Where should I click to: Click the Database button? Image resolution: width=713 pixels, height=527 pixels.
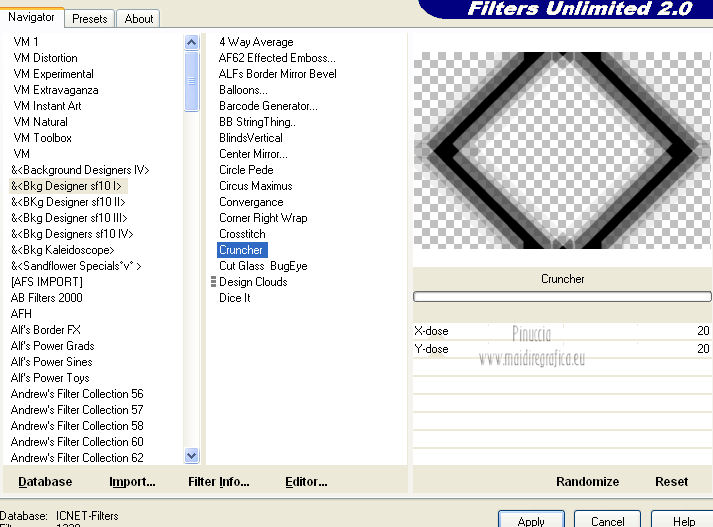coord(45,482)
